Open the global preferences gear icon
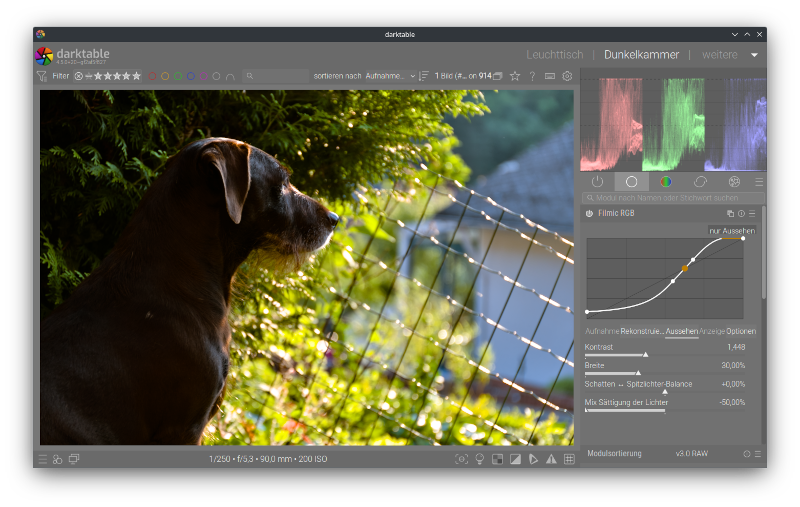This screenshot has width=800, height=507. [x=567, y=76]
